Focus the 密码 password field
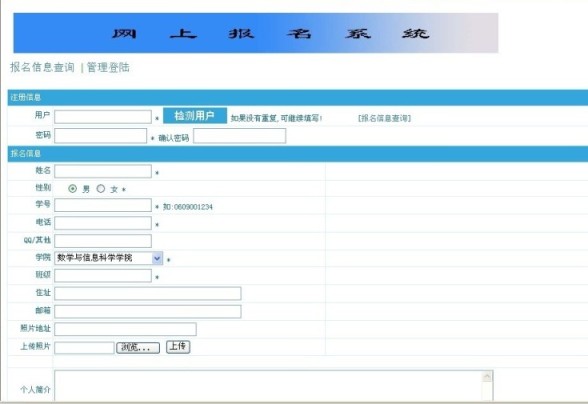Image resolution: width=588 pixels, height=404 pixels. click(x=100, y=136)
